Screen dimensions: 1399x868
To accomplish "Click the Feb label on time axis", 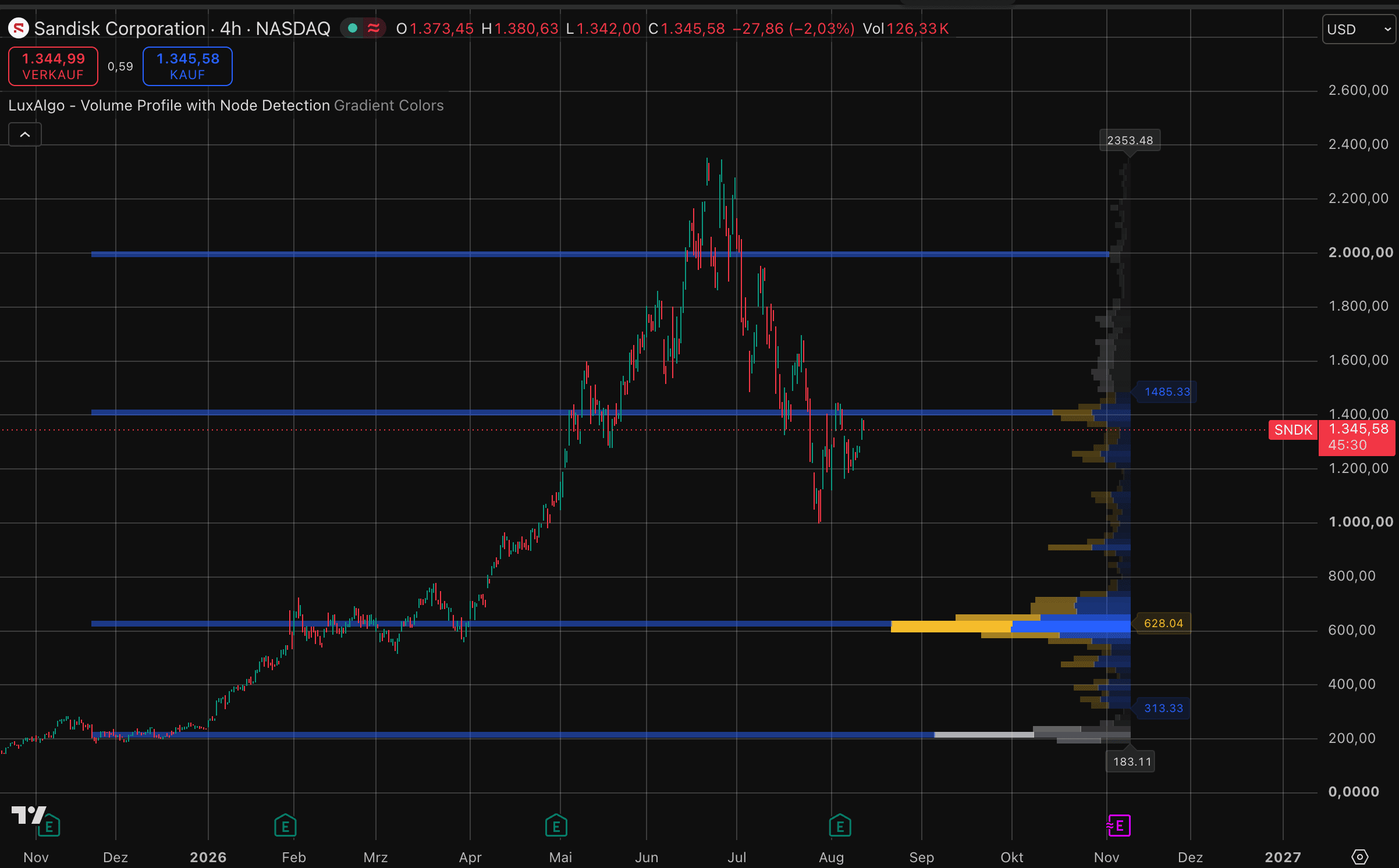I will pos(294,857).
